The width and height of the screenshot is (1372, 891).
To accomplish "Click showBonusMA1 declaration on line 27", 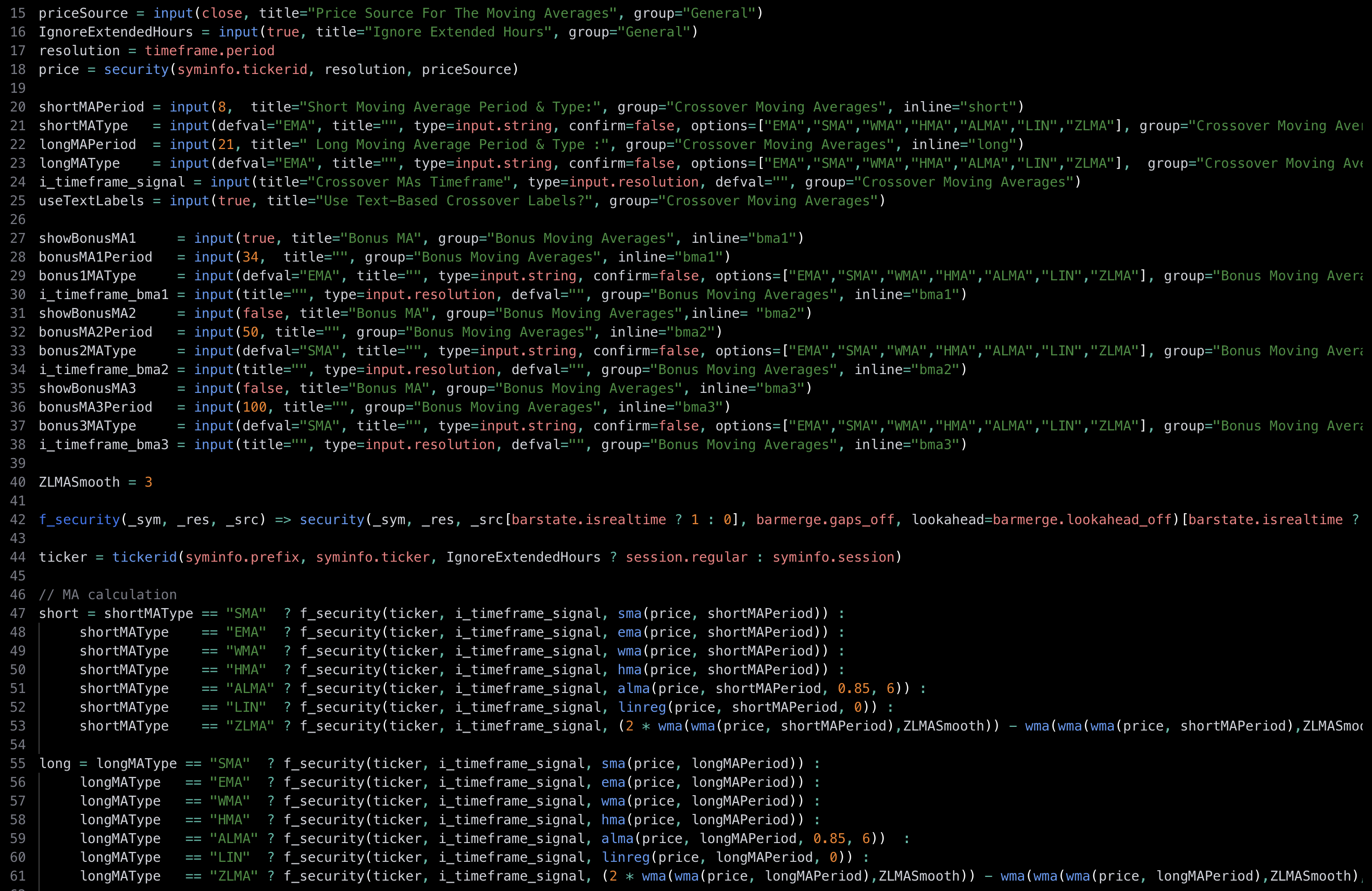I will click(88, 238).
